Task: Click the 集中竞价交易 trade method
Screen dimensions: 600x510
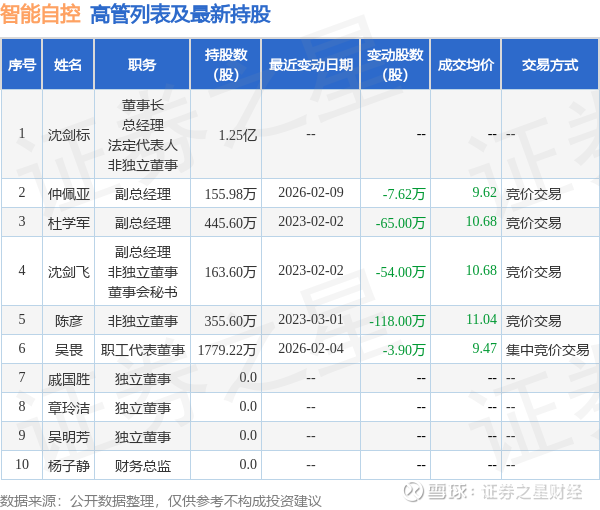Action: click(x=548, y=350)
